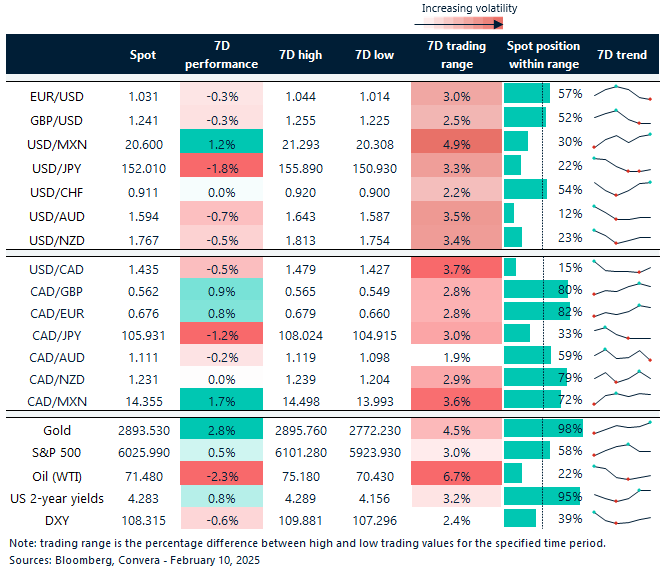Select the 7D trading range column header
Viewport: 671px width, 585px height.
click(x=456, y=55)
